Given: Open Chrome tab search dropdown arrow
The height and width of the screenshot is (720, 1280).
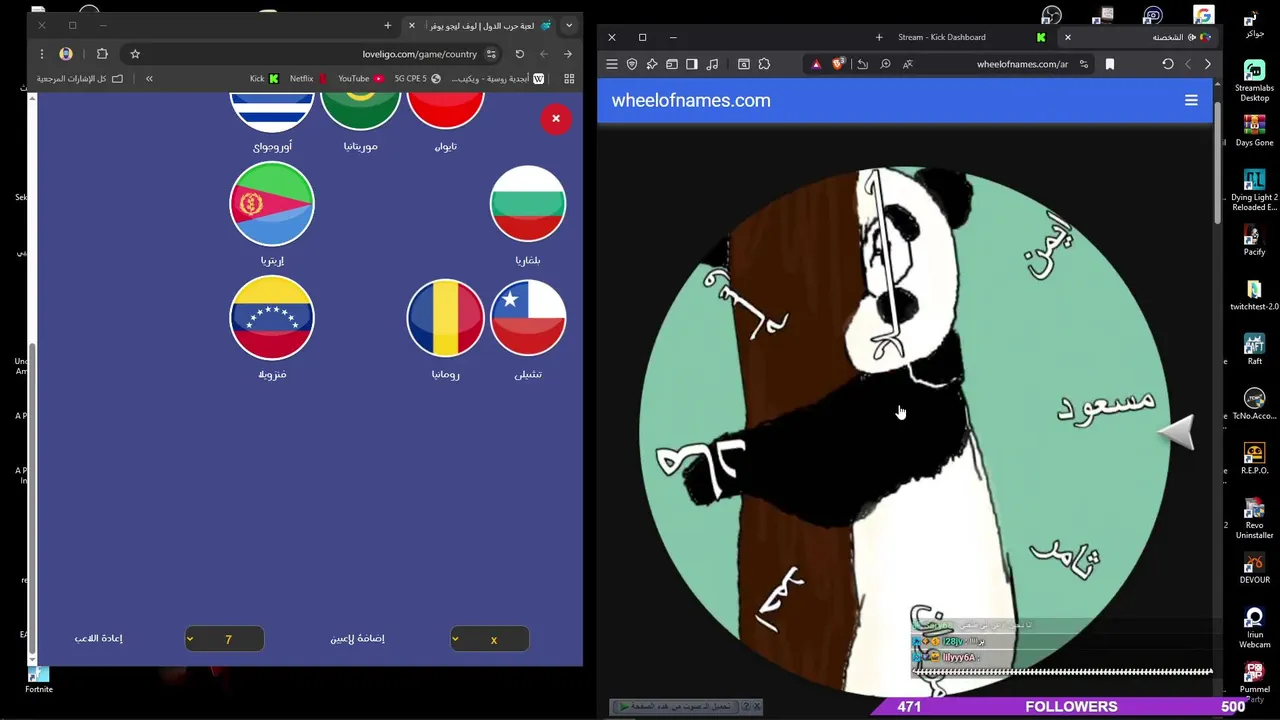Looking at the screenshot, I should click(569, 25).
